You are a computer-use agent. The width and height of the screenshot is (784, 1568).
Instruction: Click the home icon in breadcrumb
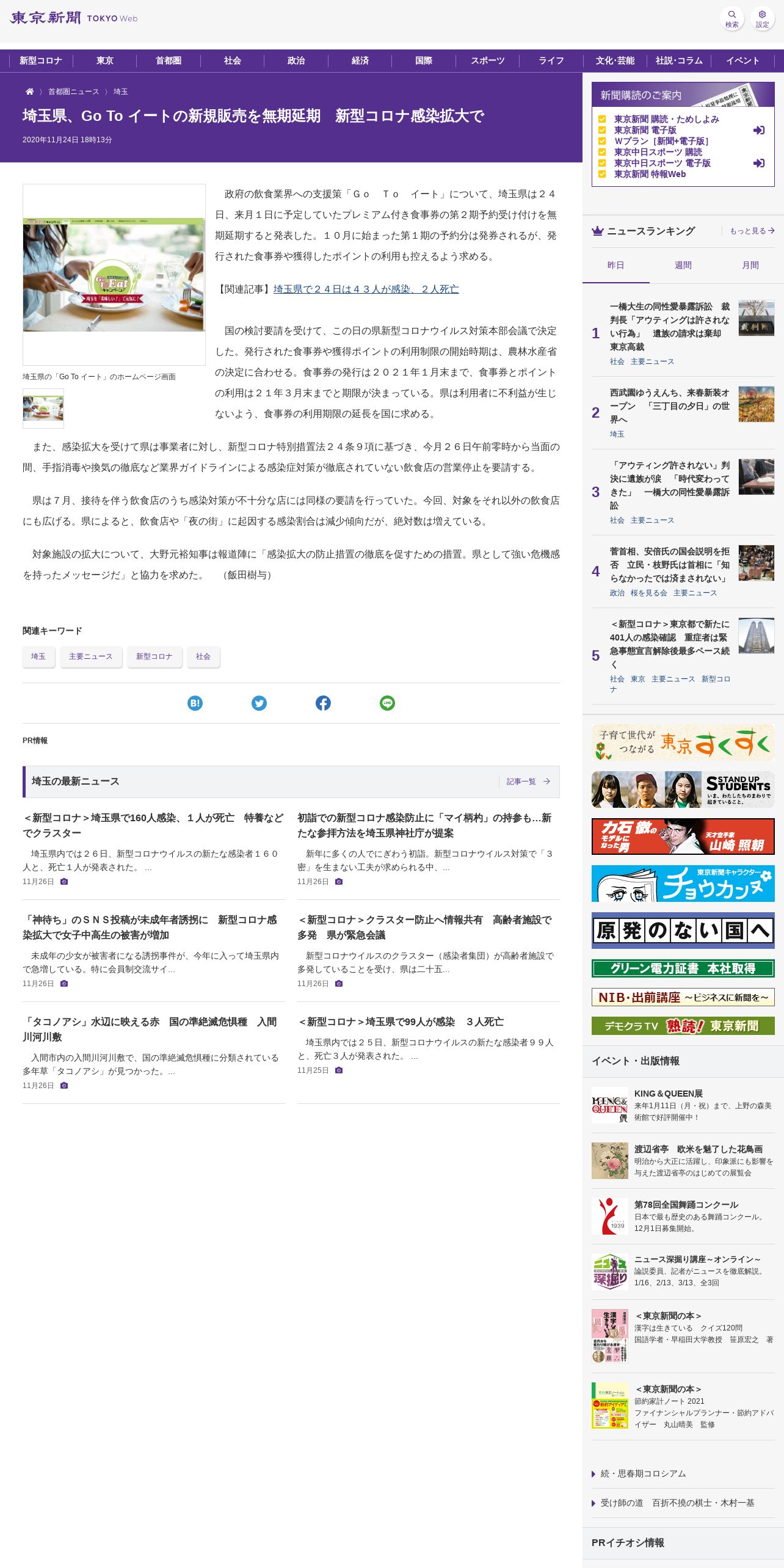point(29,92)
